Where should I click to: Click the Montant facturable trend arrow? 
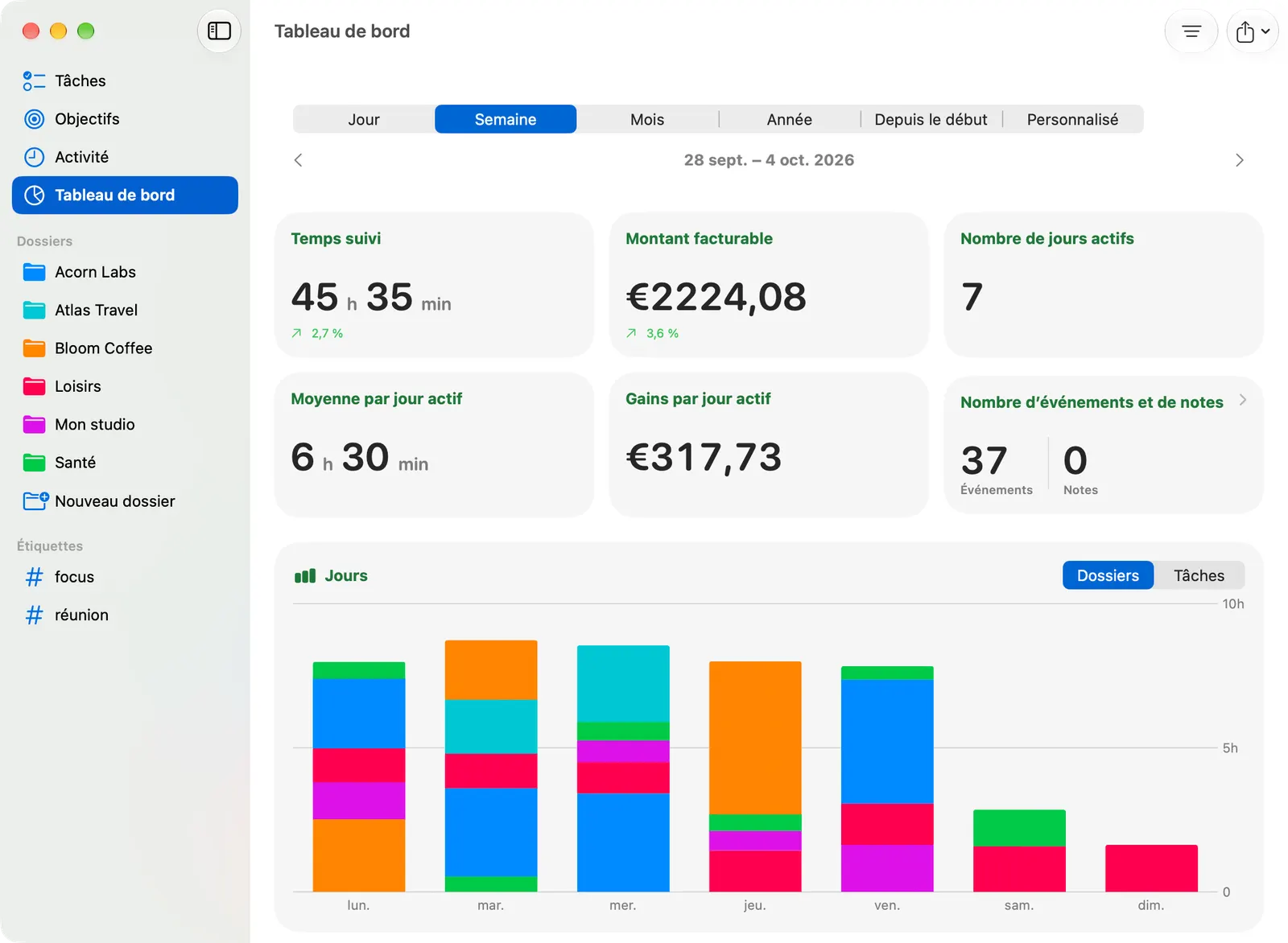coord(631,333)
